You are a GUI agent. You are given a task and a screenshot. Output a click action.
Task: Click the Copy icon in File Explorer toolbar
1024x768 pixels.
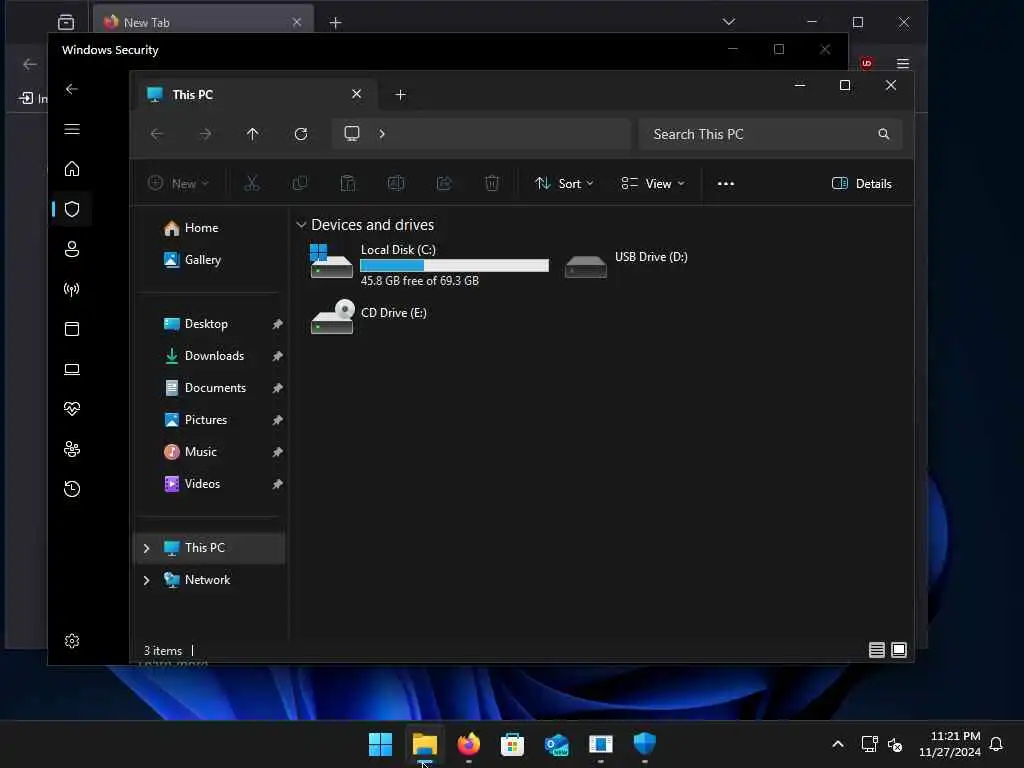pyautogui.click(x=300, y=184)
